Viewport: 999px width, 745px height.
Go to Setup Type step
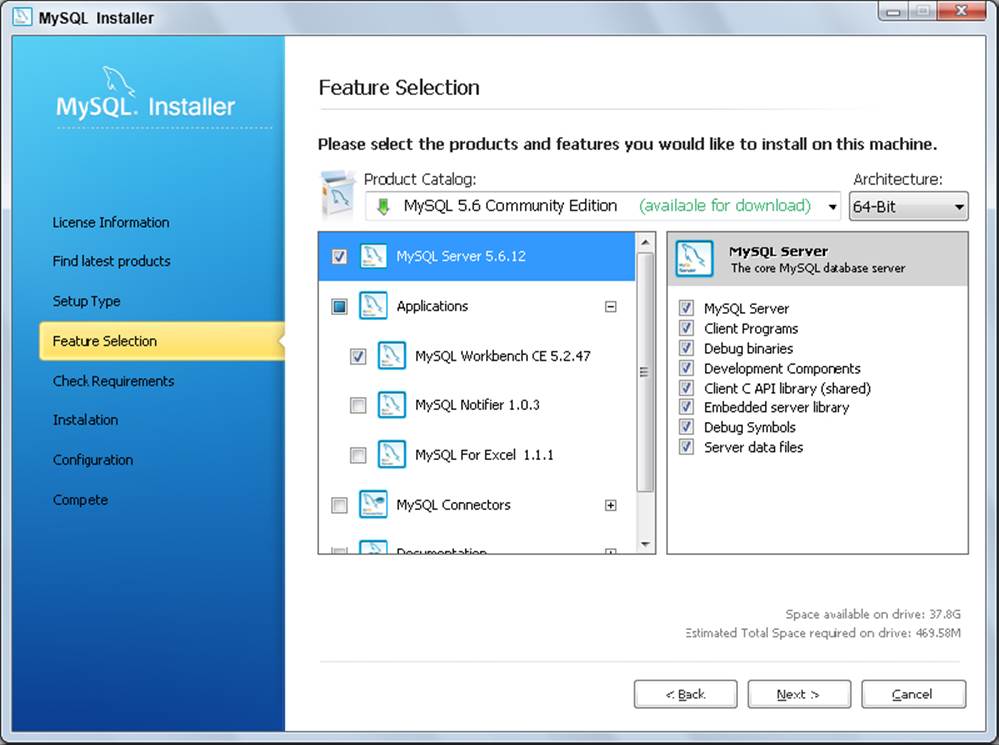[87, 301]
